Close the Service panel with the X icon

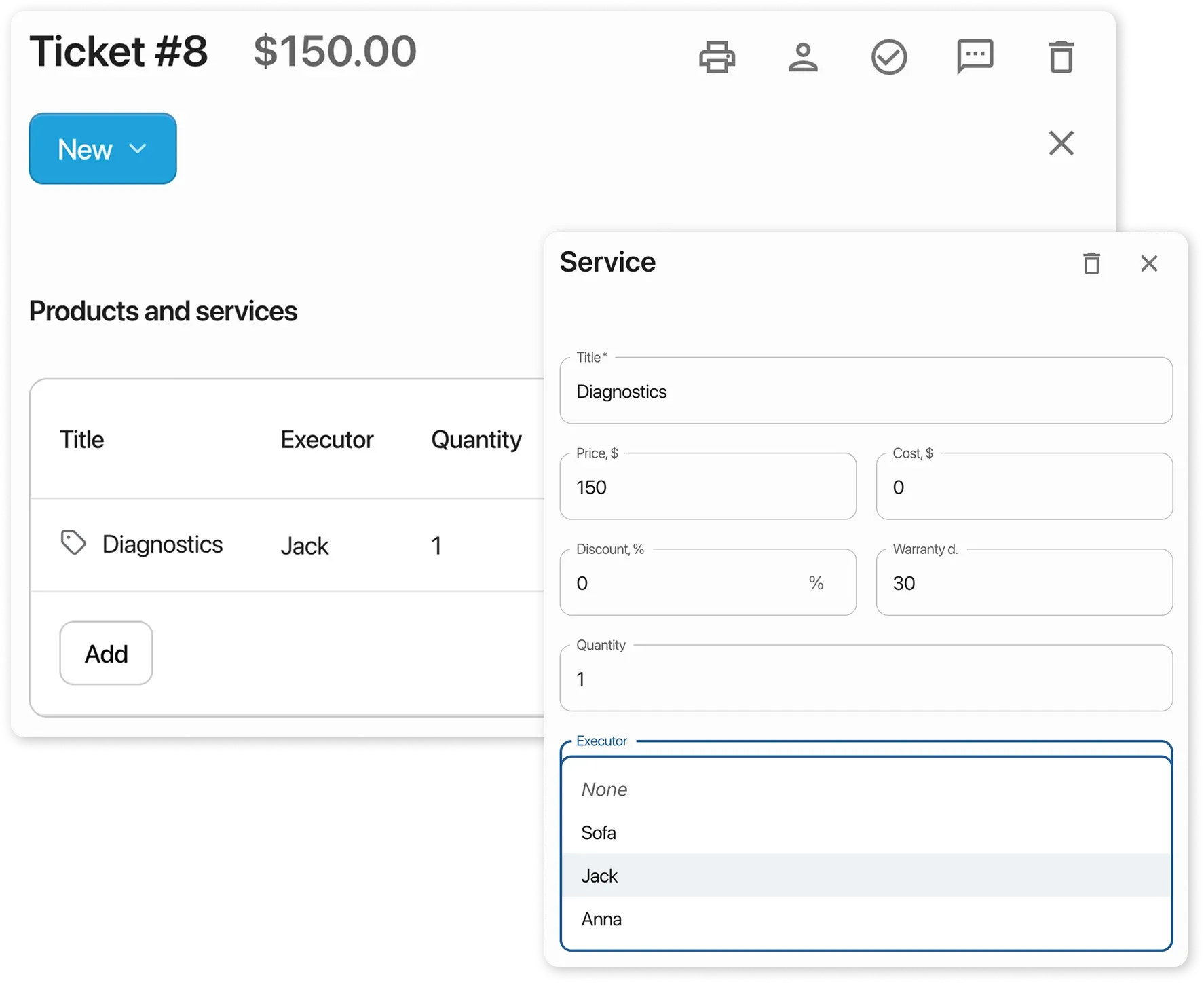point(1149,263)
